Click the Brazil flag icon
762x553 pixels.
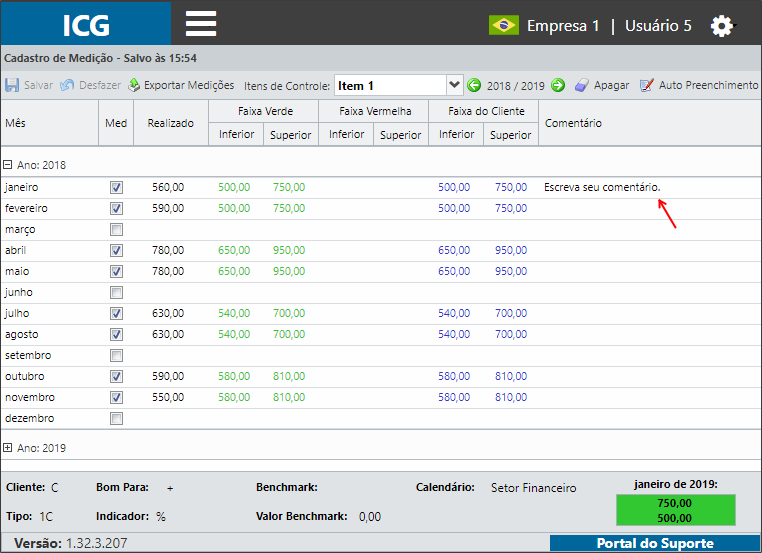coord(503,25)
